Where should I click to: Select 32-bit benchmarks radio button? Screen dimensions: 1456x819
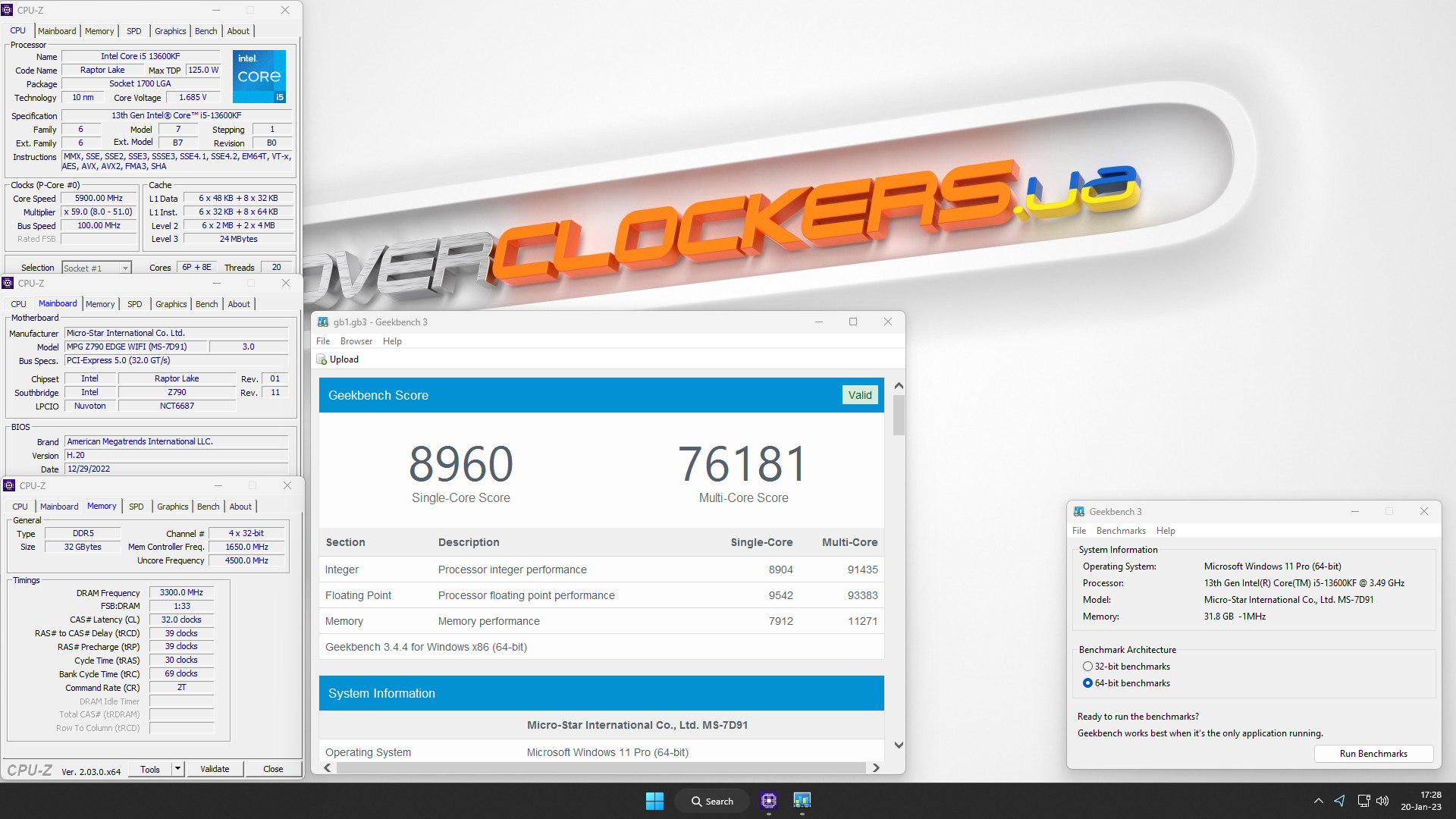[x=1088, y=667]
